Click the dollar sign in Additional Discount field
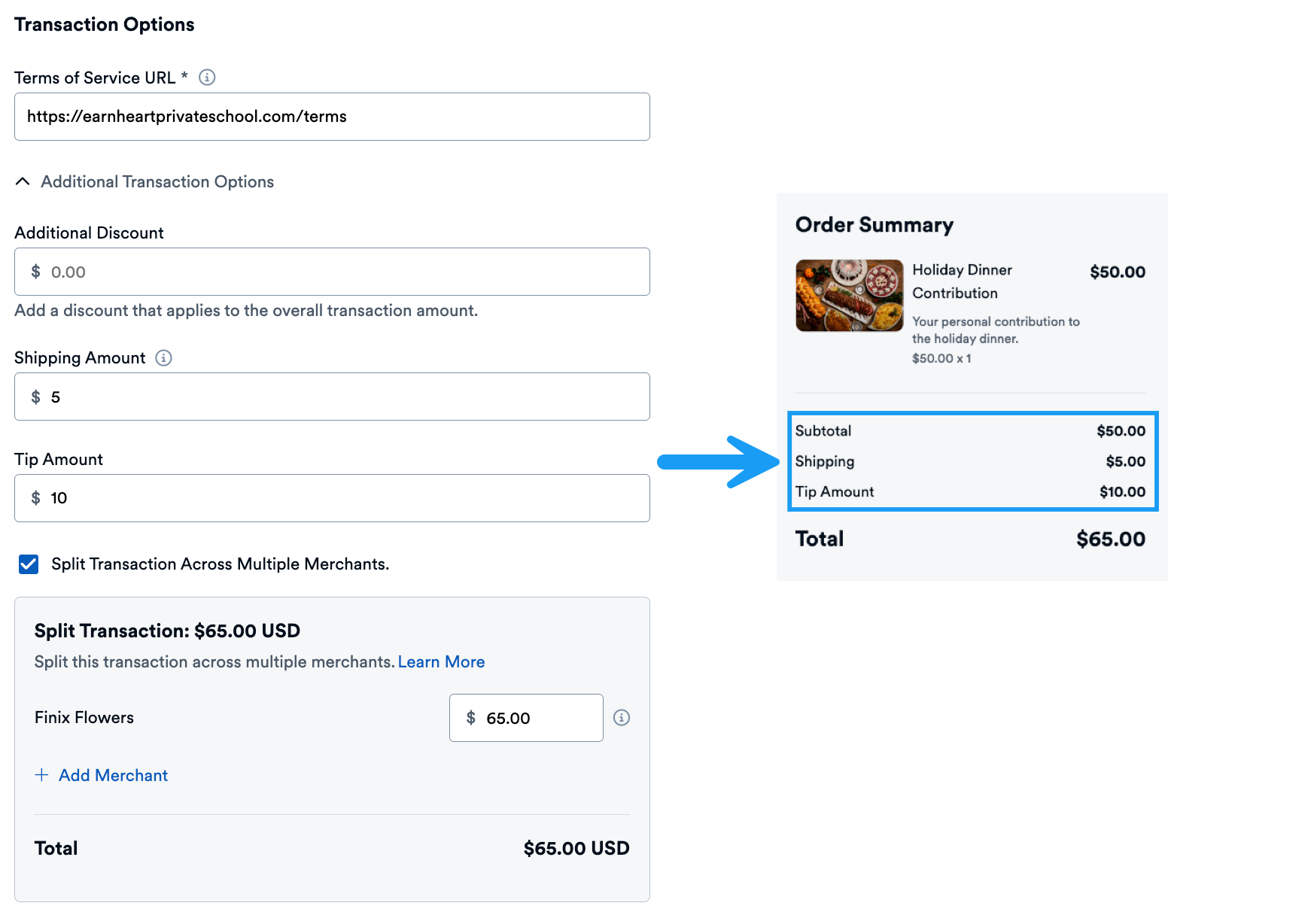The width and height of the screenshot is (1314, 924). tap(35, 272)
